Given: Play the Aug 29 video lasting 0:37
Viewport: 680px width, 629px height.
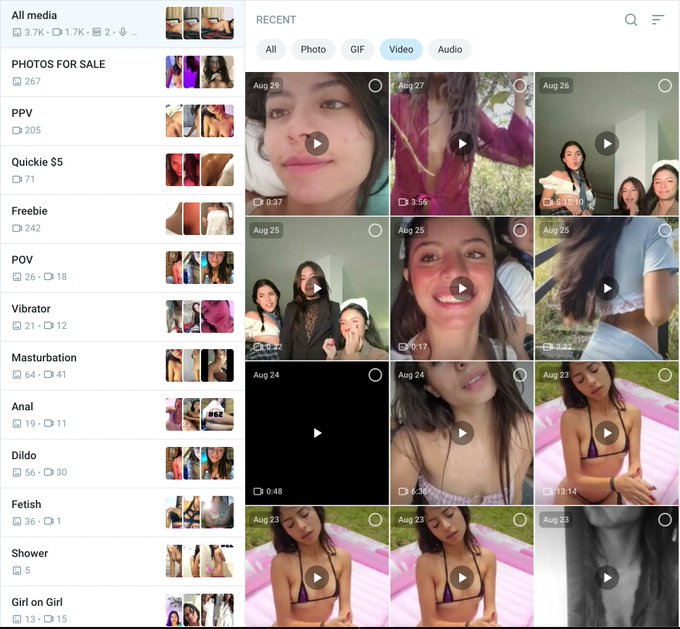Looking at the screenshot, I should (317, 144).
